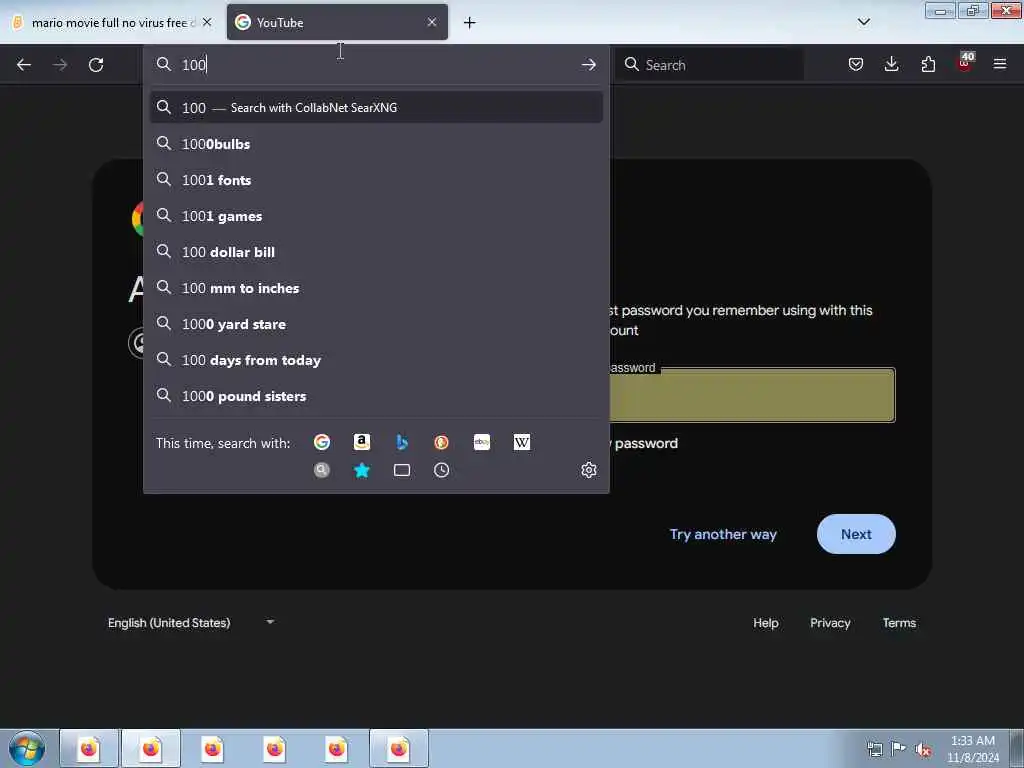Open the Extensions puzzle icon
Viewport: 1024px width, 768px height.
pyautogui.click(x=928, y=64)
